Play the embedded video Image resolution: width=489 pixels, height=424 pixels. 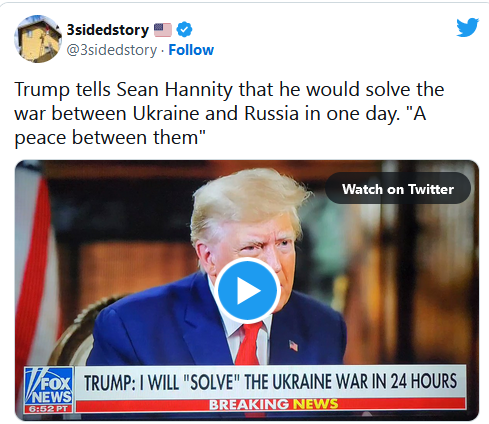pos(247,290)
